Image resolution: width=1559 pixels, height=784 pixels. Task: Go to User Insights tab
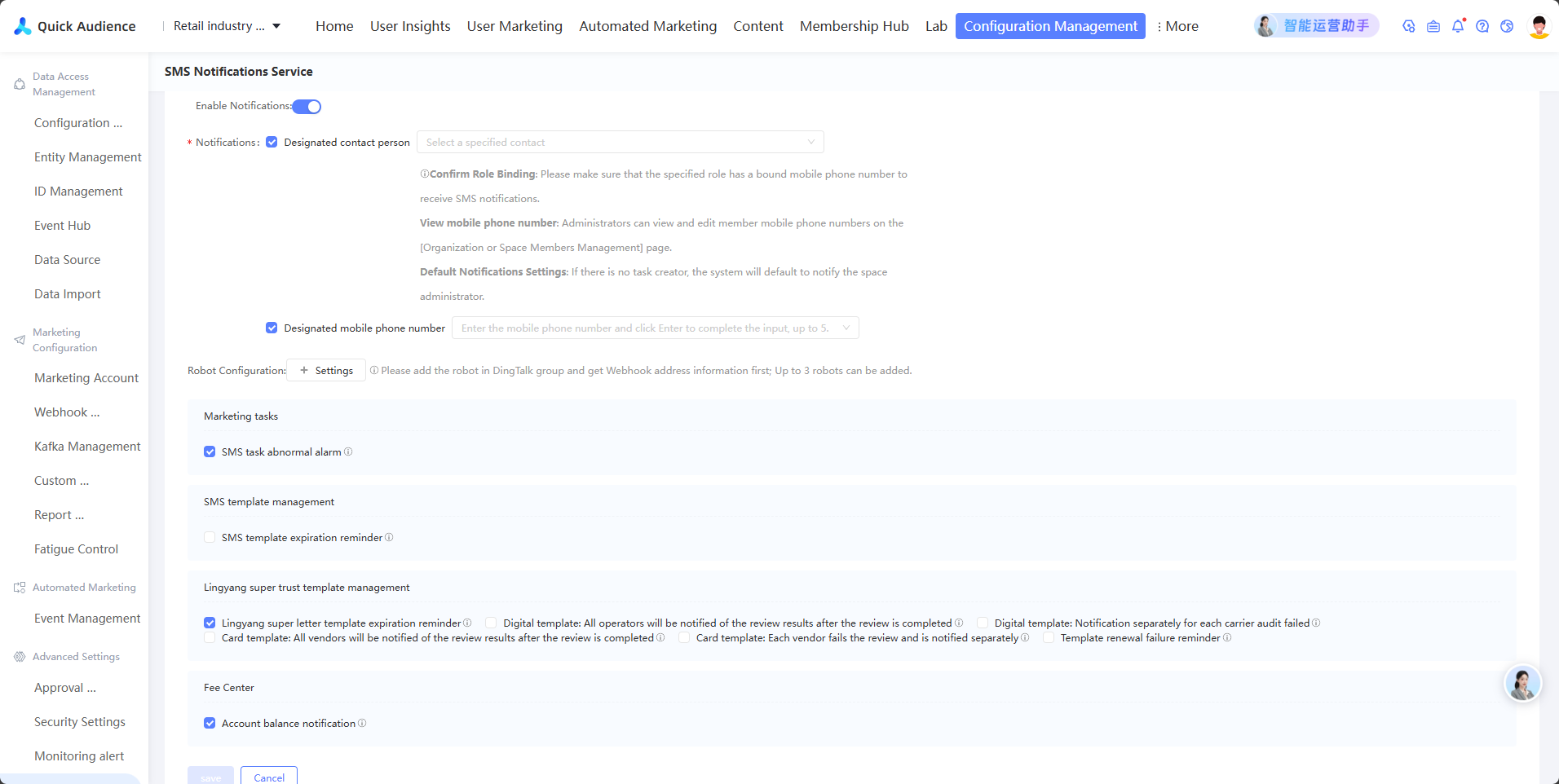410,26
